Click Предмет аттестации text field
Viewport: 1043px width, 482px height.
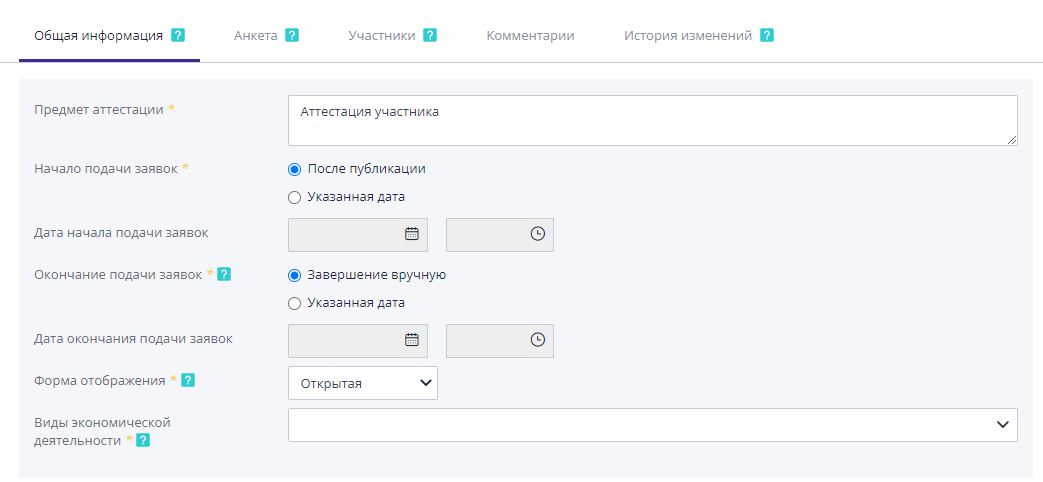652,121
